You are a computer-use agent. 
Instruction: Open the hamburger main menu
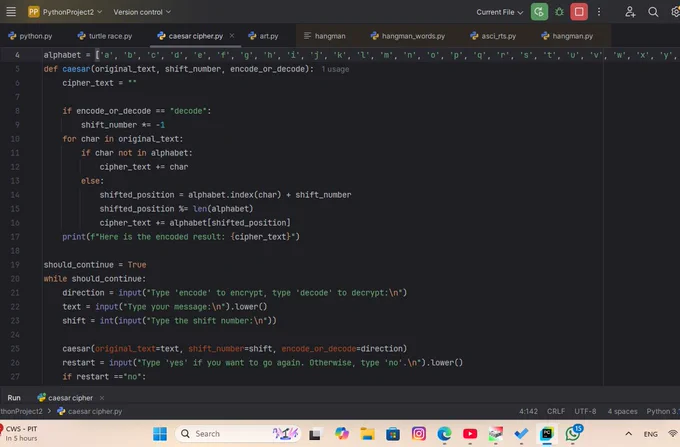[12, 12]
